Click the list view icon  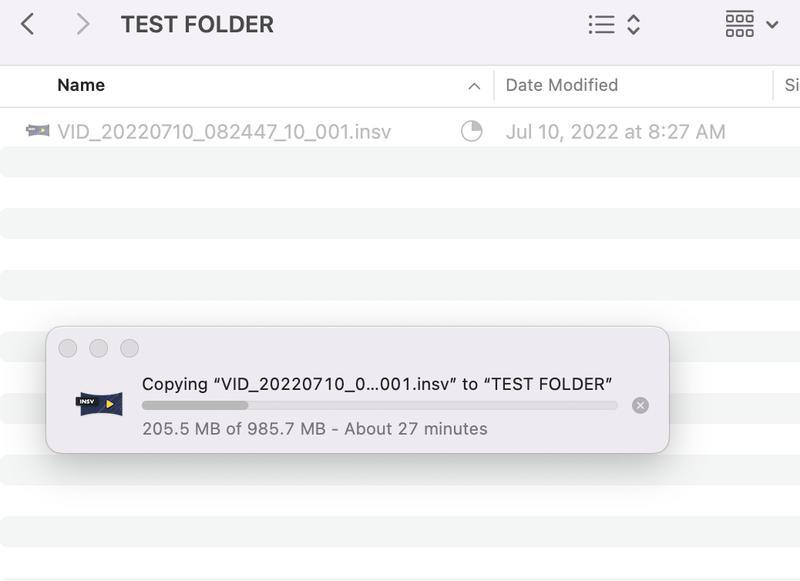coord(601,24)
